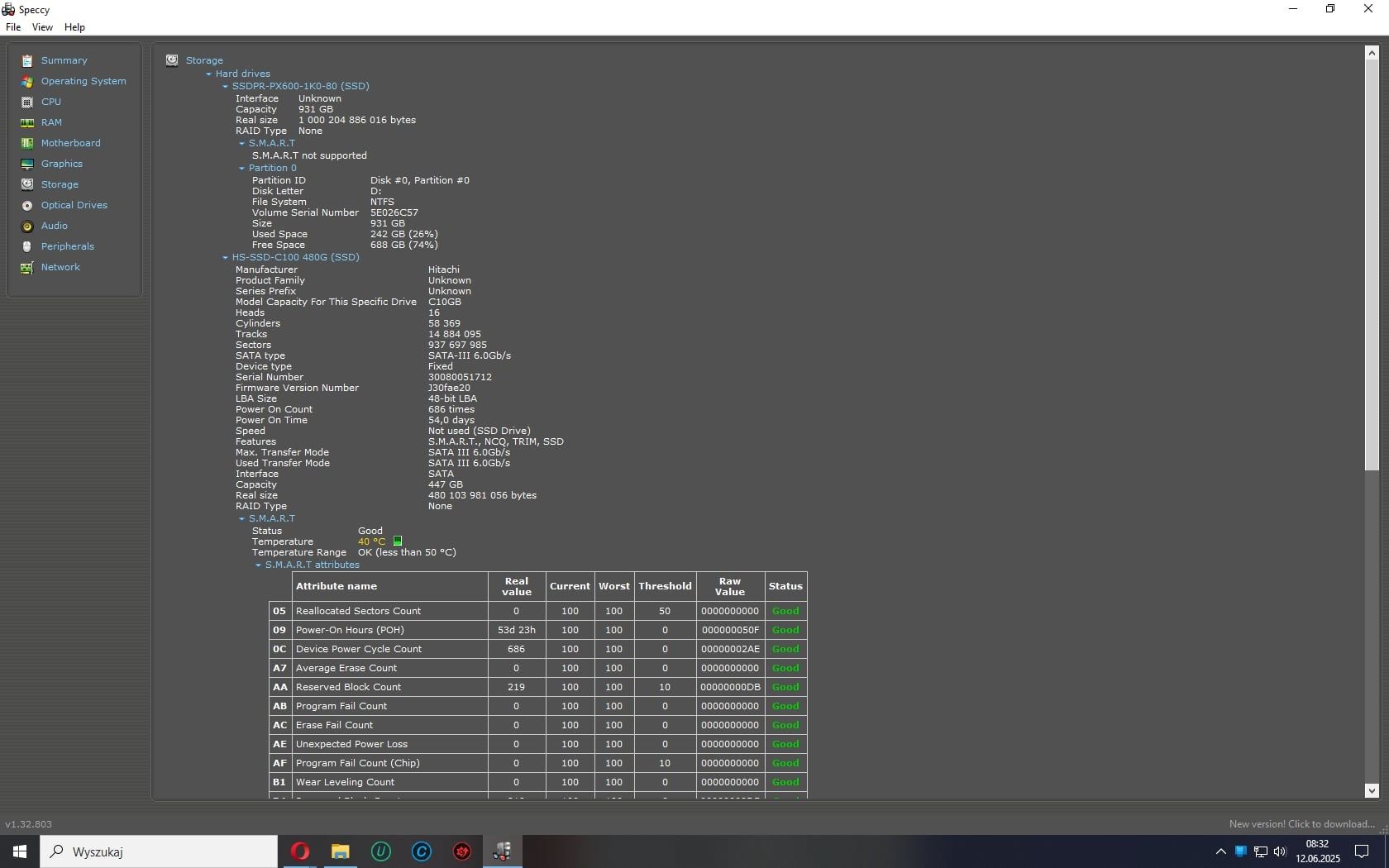Click the Firmware value J30fae20
The width and height of the screenshot is (1389, 868).
click(449, 388)
